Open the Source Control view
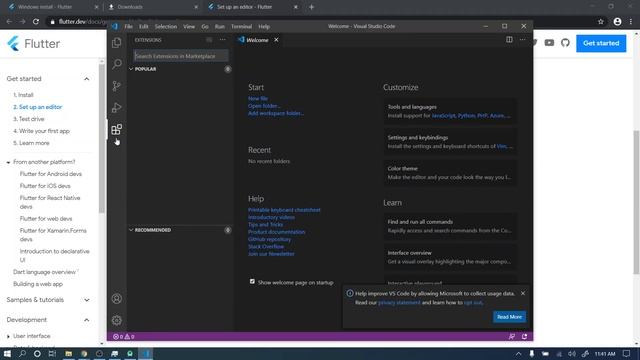Viewport: 640px width, 360px height. (x=117, y=86)
